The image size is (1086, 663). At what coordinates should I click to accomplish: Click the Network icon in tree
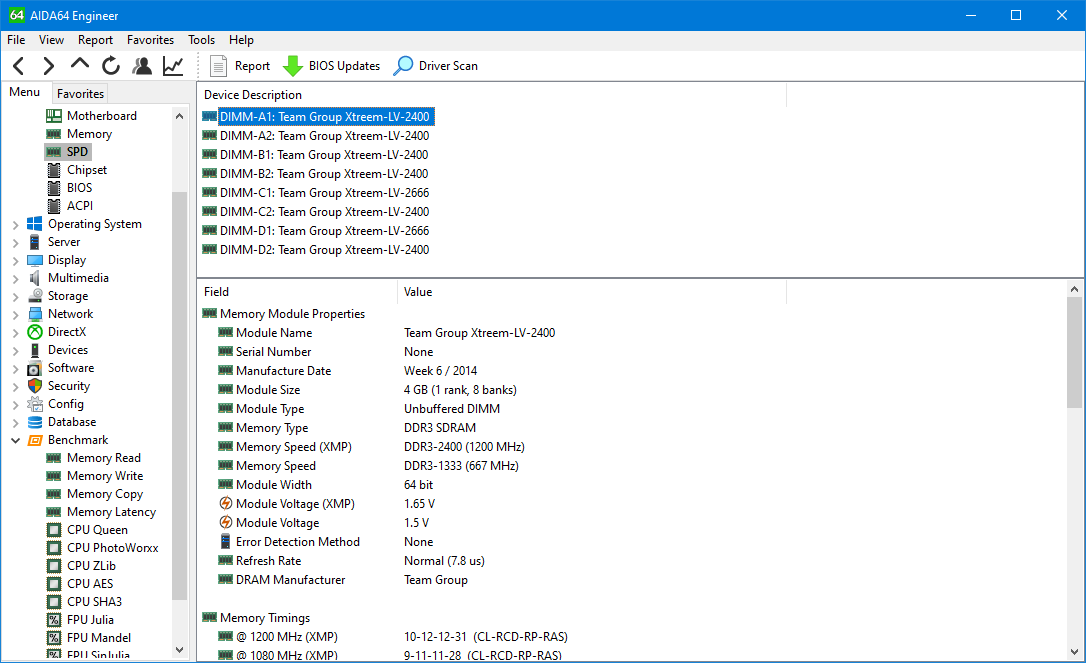click(x=35, y=314)
